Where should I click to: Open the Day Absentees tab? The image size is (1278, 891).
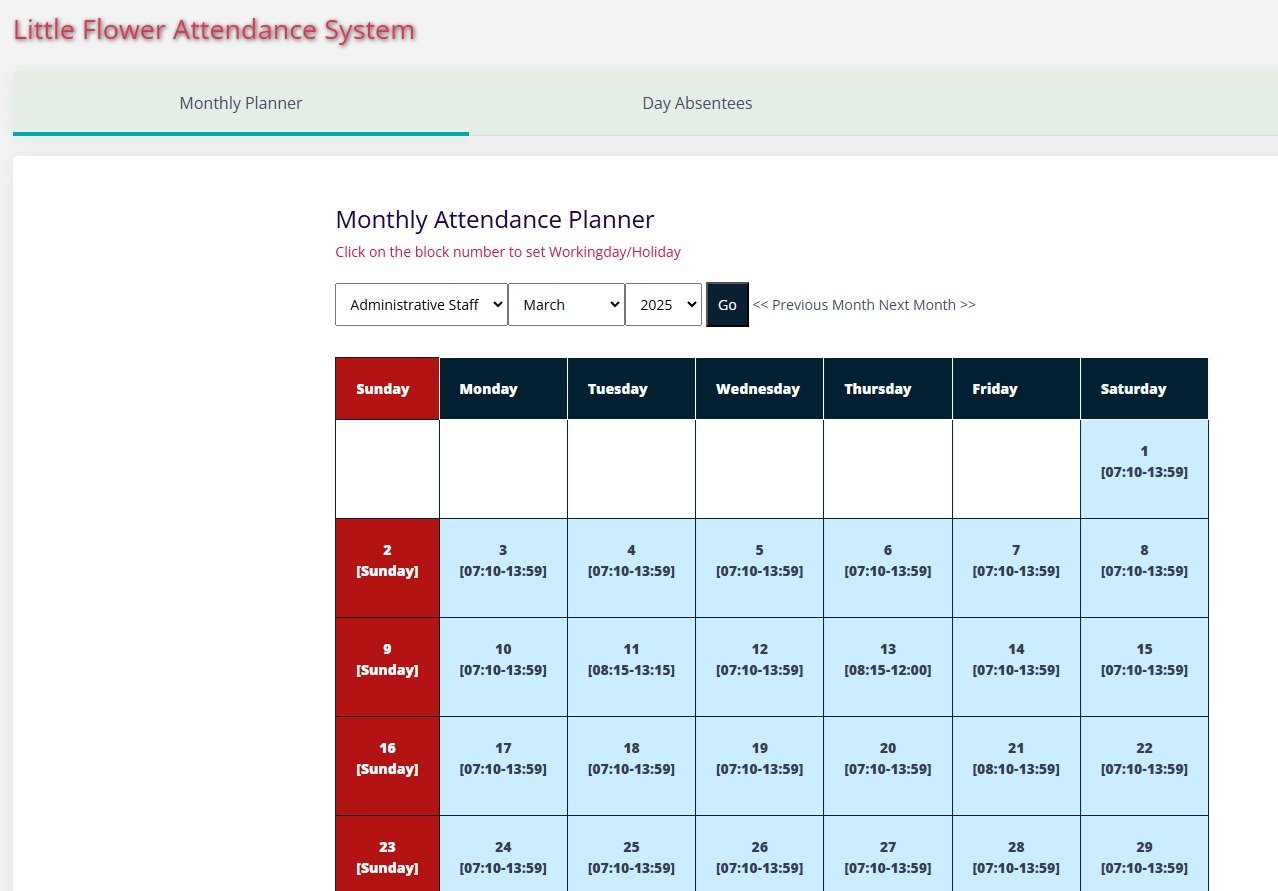pyautogui.click(x=697, y=103)
